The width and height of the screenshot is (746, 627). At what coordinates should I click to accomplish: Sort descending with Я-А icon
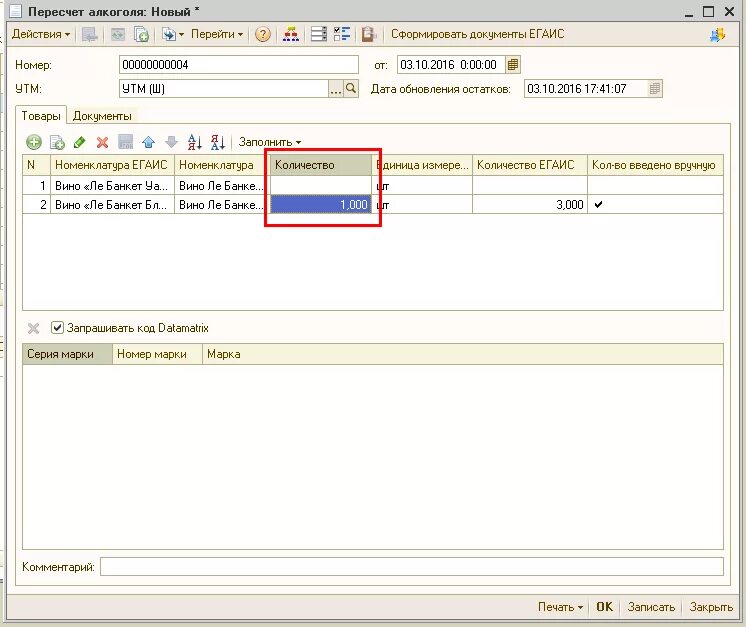coord(218,142)
